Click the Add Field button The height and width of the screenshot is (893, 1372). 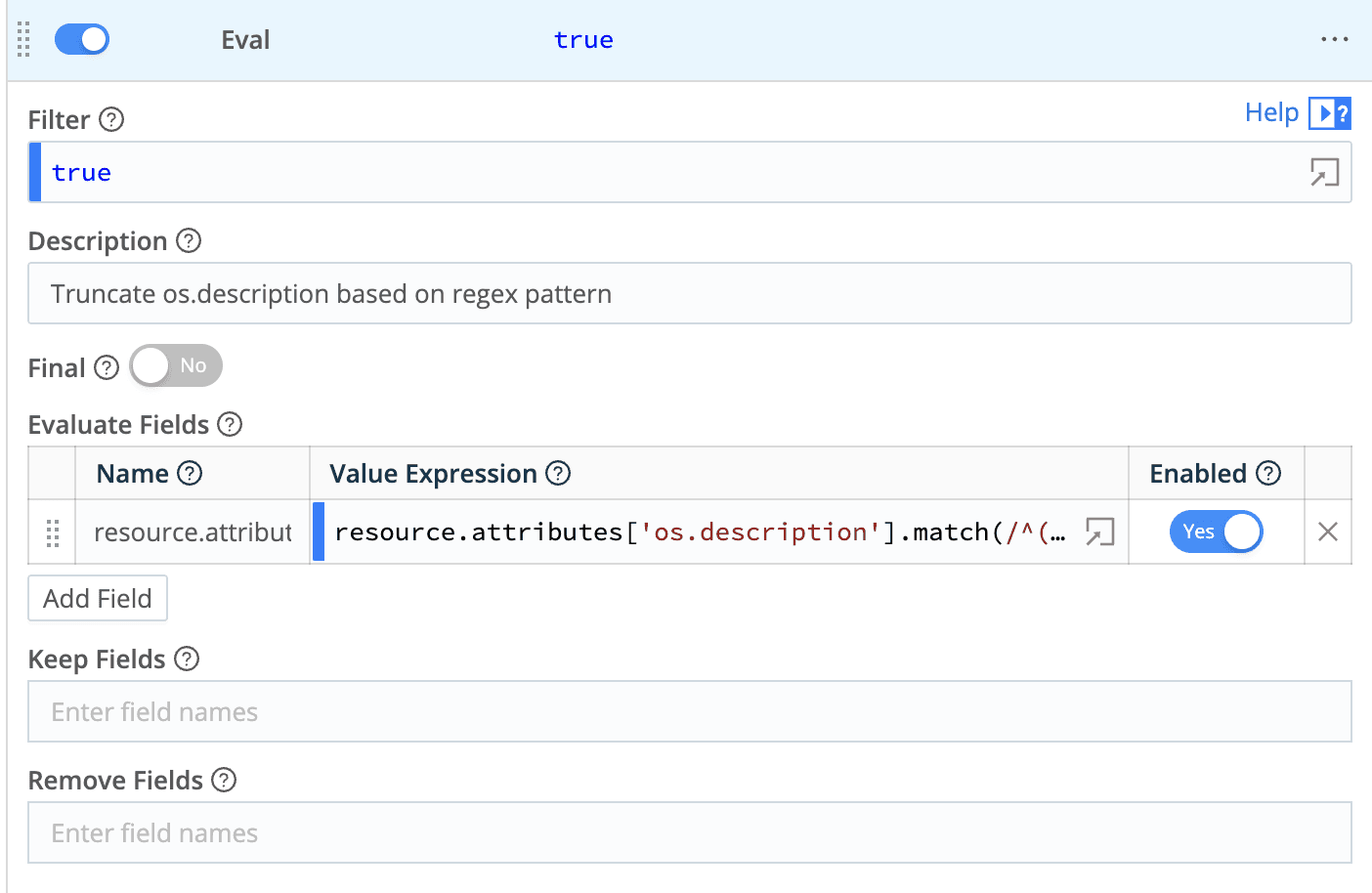pyautogui.click(x=98, y=598)
